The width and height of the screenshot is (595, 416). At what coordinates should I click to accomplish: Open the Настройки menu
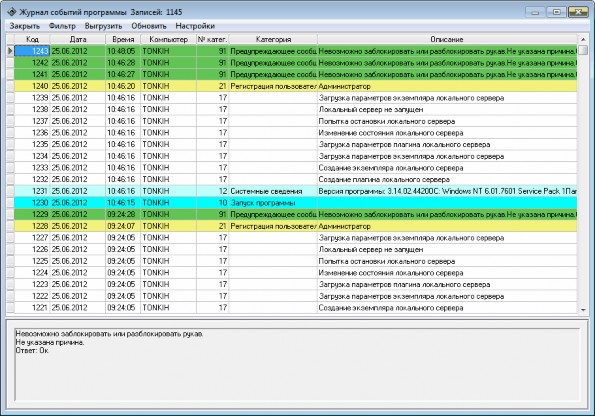coord(195,26)
